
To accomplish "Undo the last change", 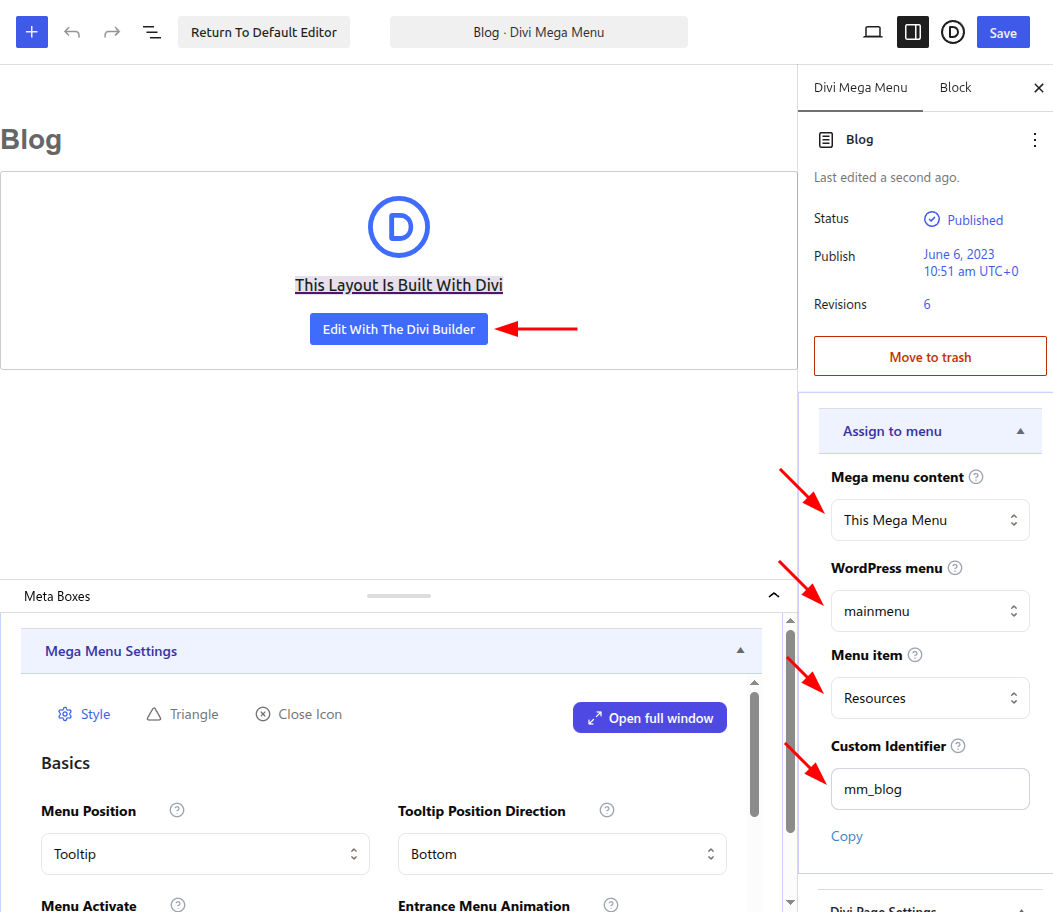I will (x=72, y=32).
